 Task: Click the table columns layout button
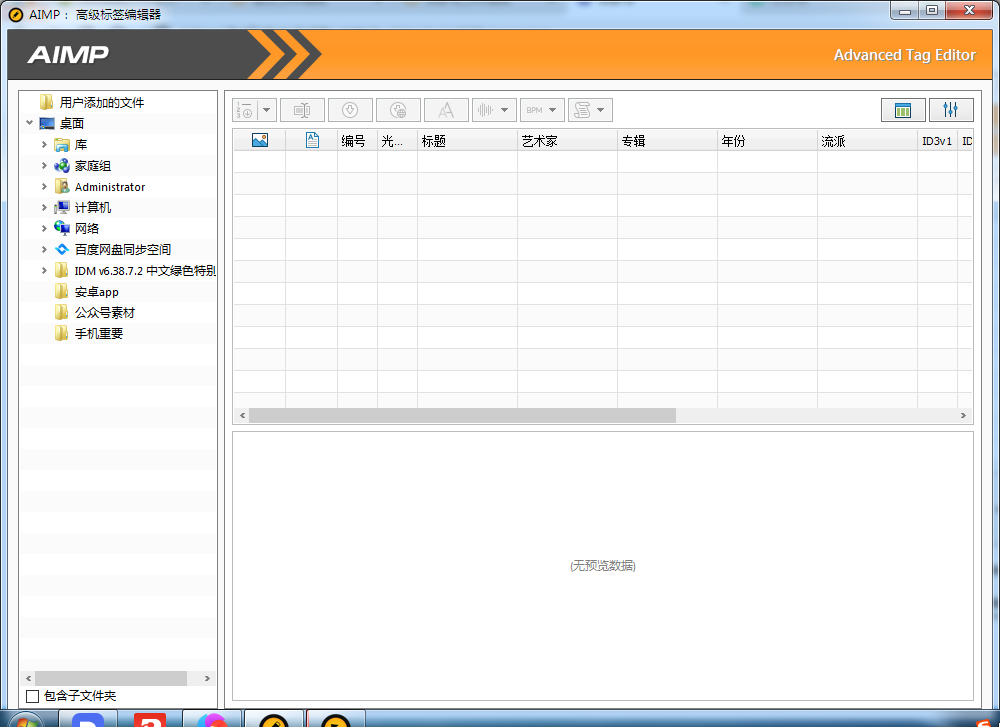tap(903, 110)
